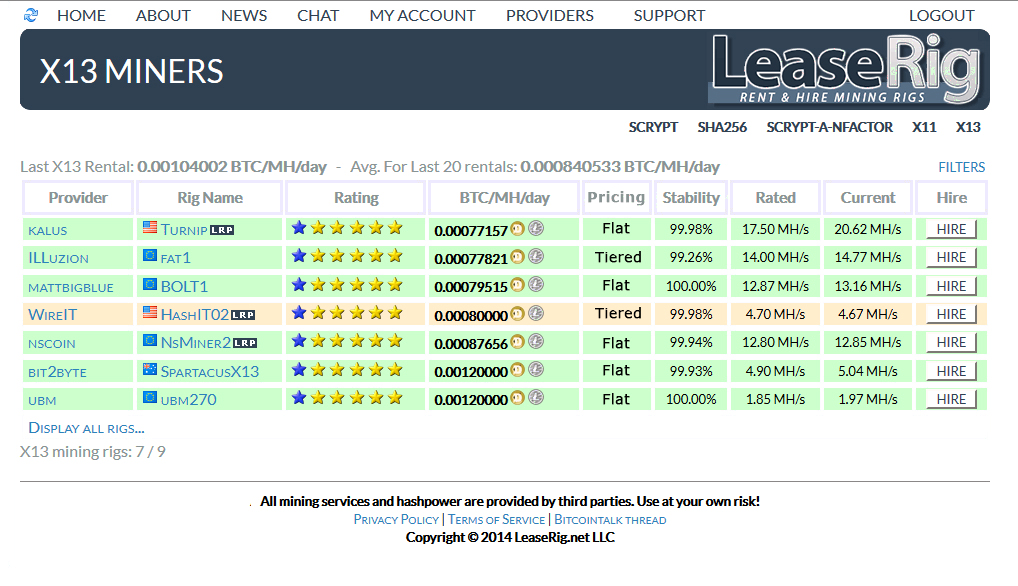This screenshot has height=586, width=1018.
Task: Open the SpartacusX13 rig link
Action: (210, 372)
